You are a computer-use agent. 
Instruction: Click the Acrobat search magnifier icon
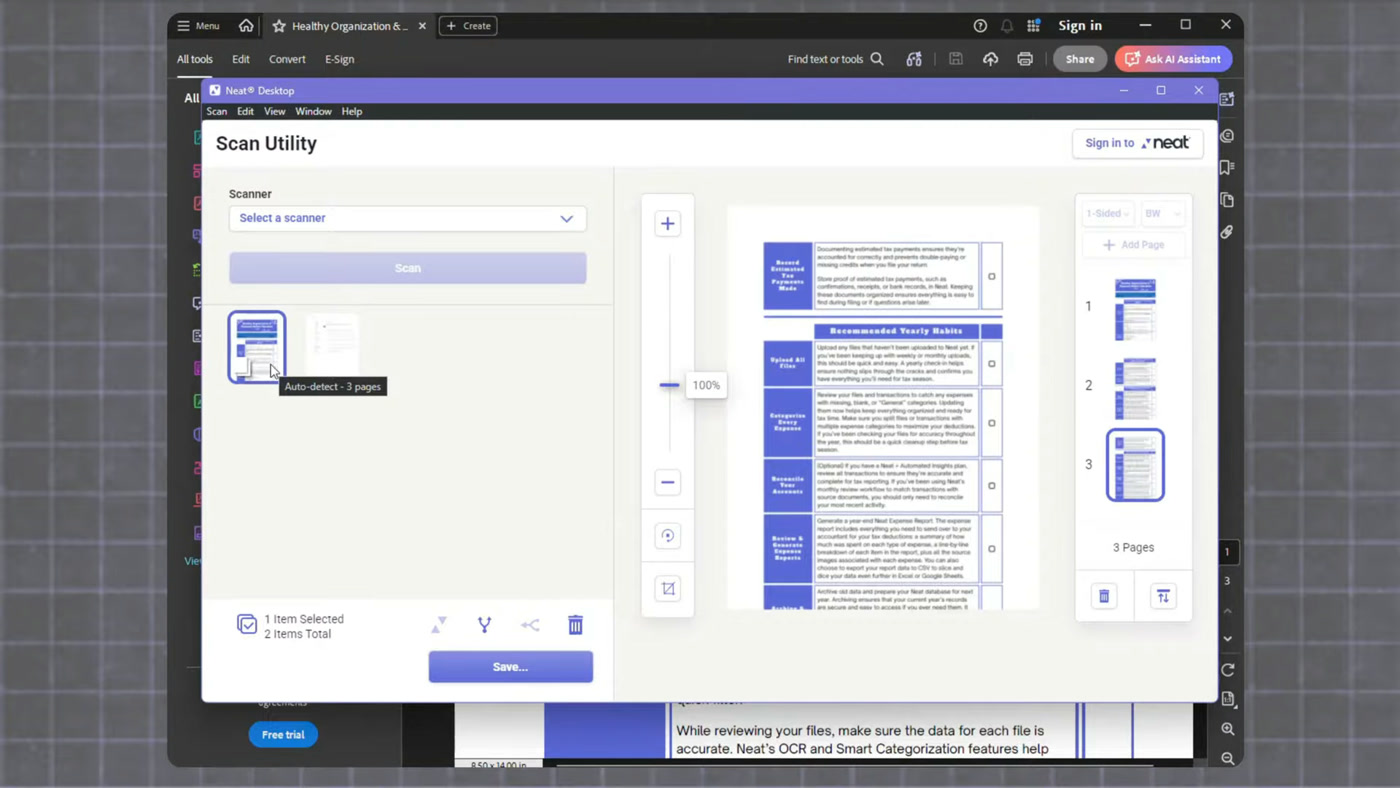(x=877, y=59)
